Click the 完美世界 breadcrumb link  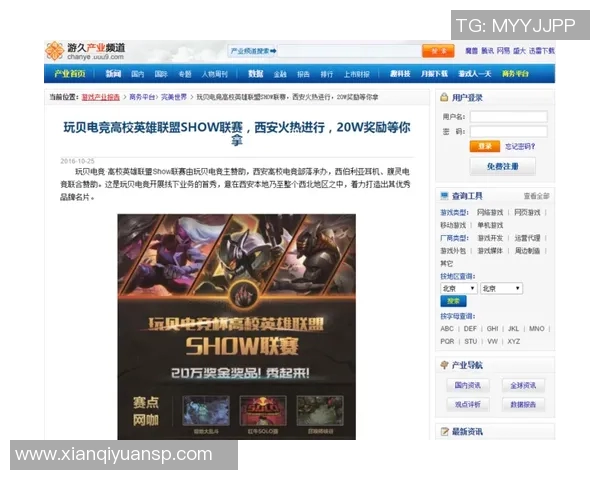174,97
